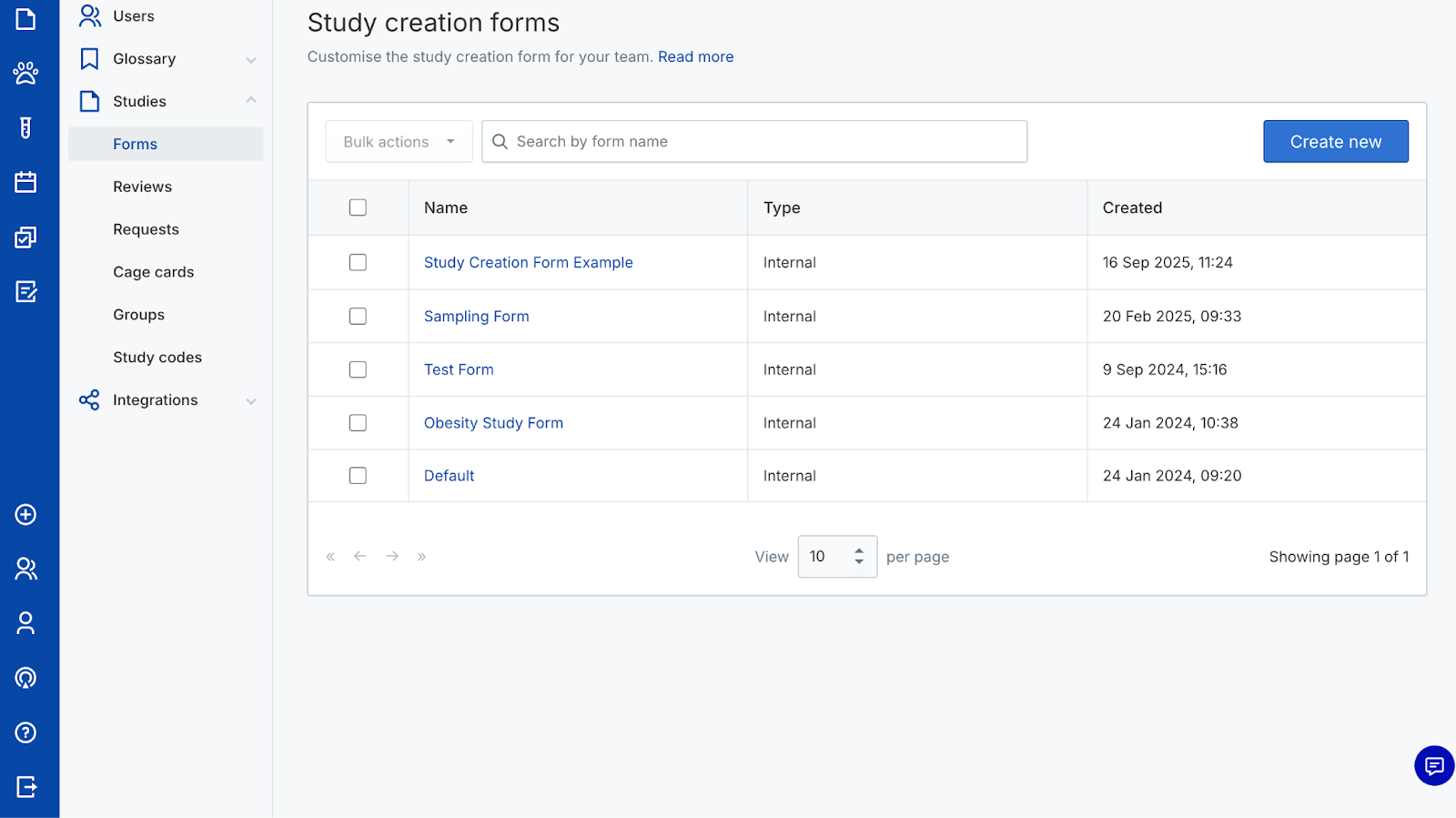Click the test tube samples icon
Screen dimensions: 1456x818
coord(25,127)
